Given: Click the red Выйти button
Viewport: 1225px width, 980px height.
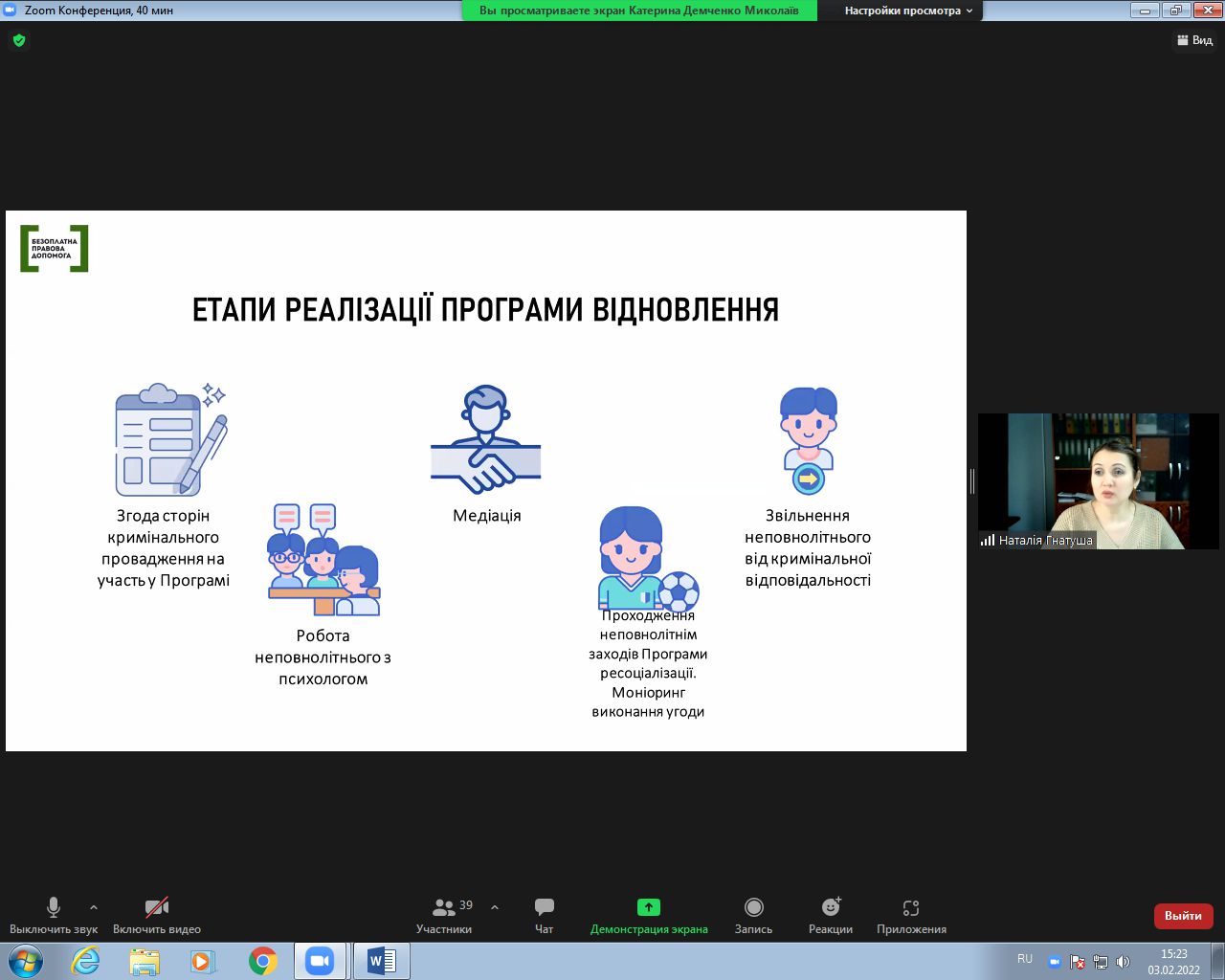Looking at the screenshot, I should pos(1183,916).
